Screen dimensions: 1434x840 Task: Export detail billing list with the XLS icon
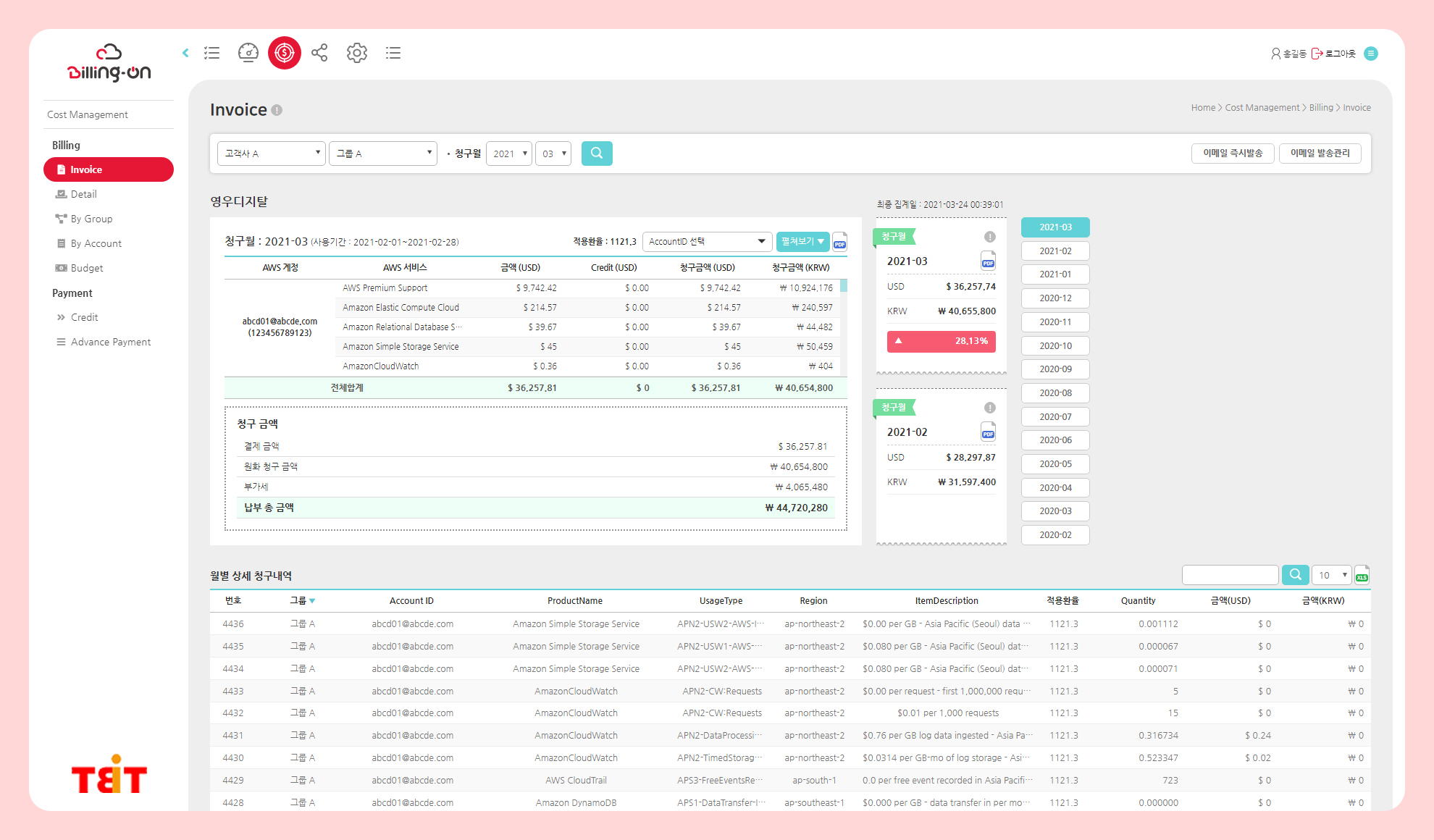1362,574
